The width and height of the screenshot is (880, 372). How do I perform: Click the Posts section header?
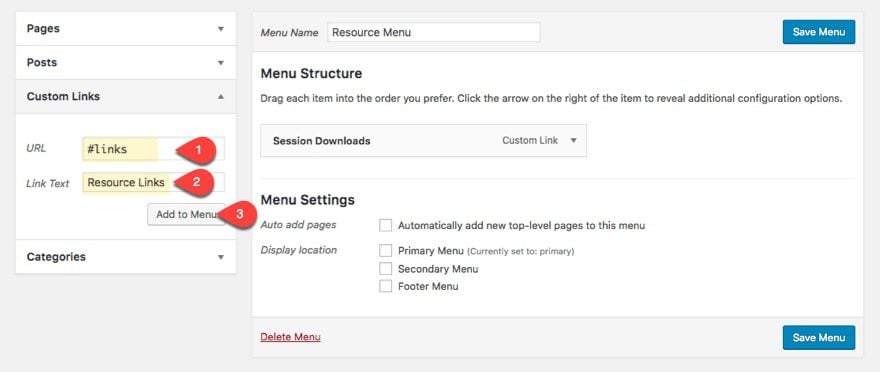pos(126,63)
